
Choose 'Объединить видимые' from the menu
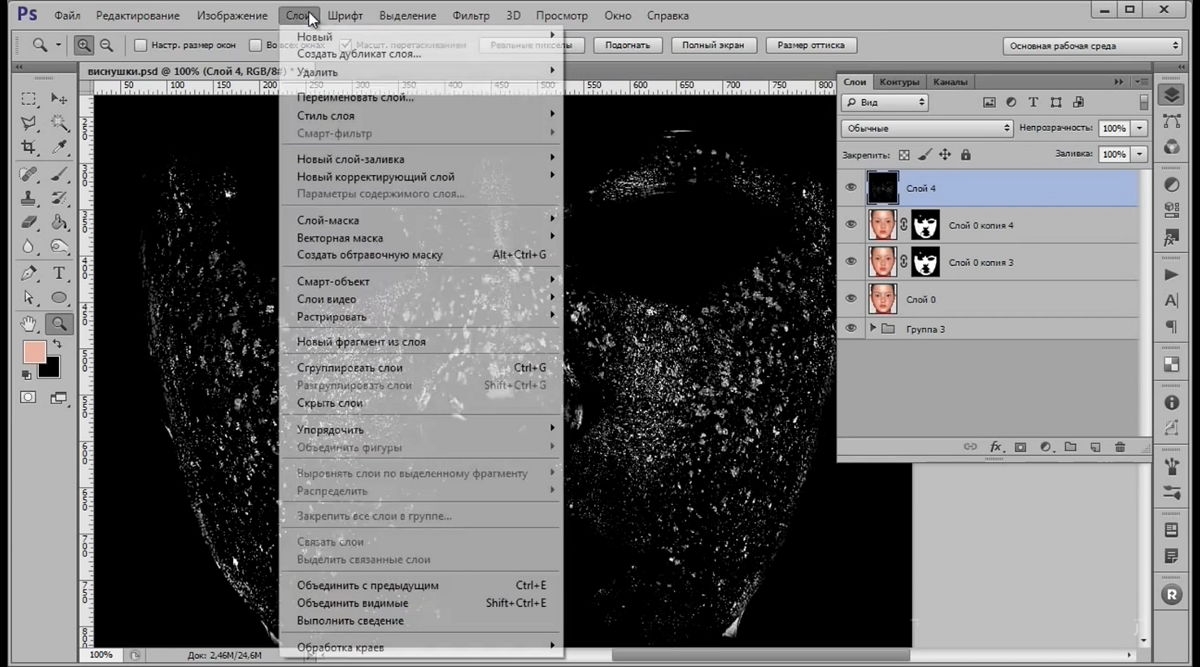(352, 603)
